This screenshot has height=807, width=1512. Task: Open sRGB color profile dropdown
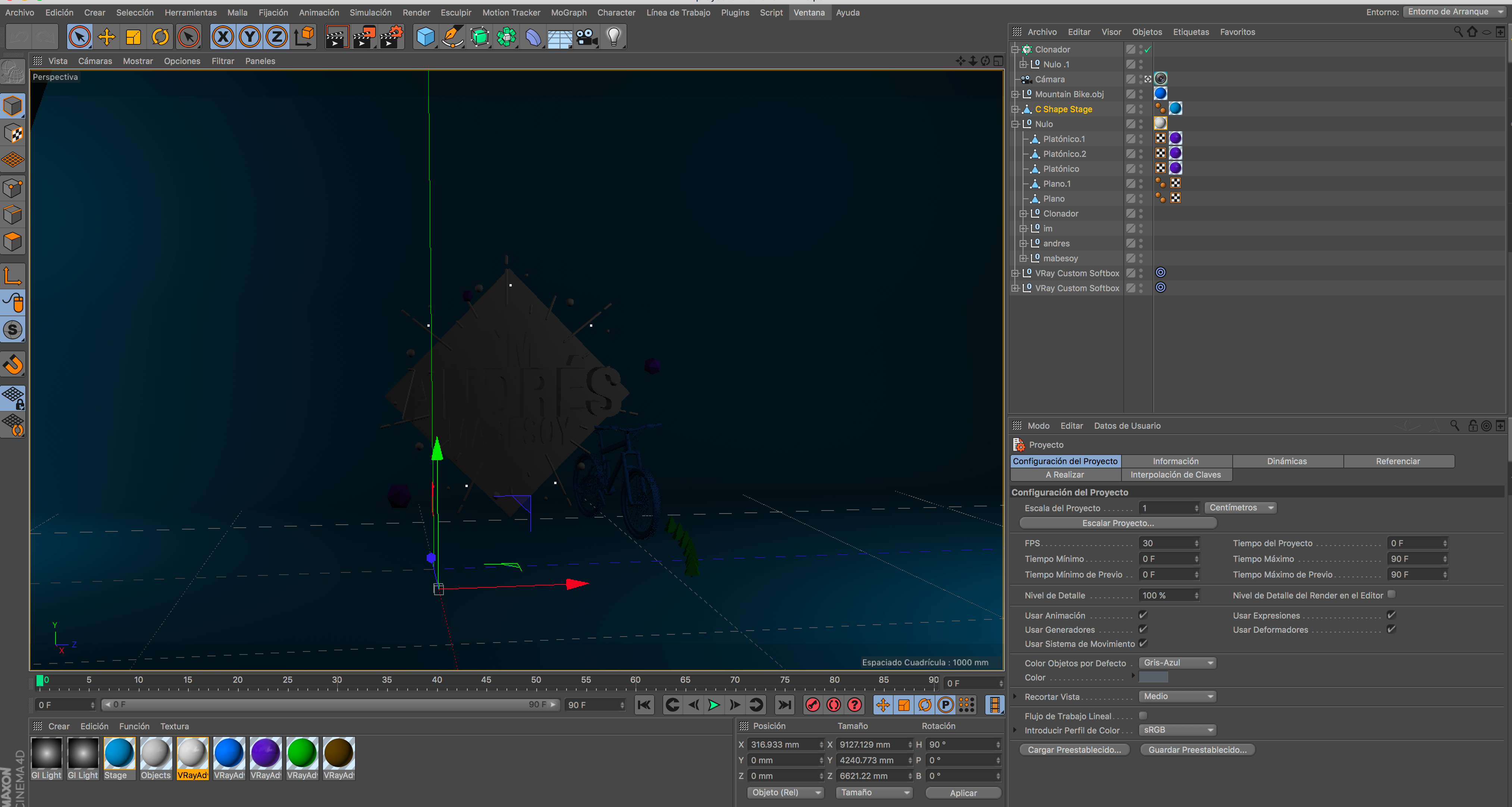1177,729
